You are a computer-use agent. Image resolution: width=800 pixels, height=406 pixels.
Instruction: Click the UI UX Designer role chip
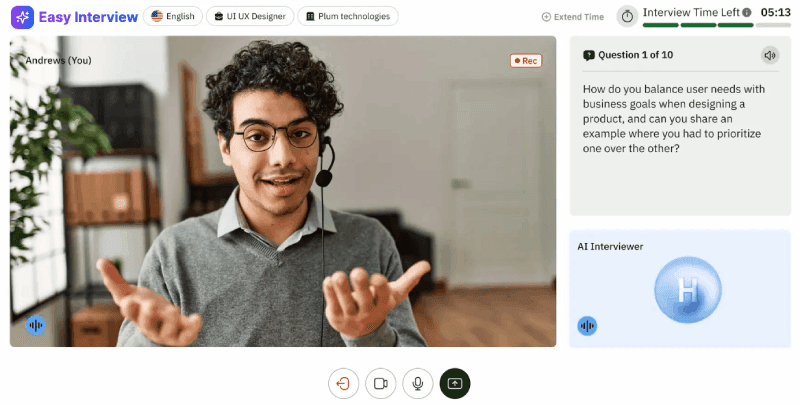click(x=250, y=16)
